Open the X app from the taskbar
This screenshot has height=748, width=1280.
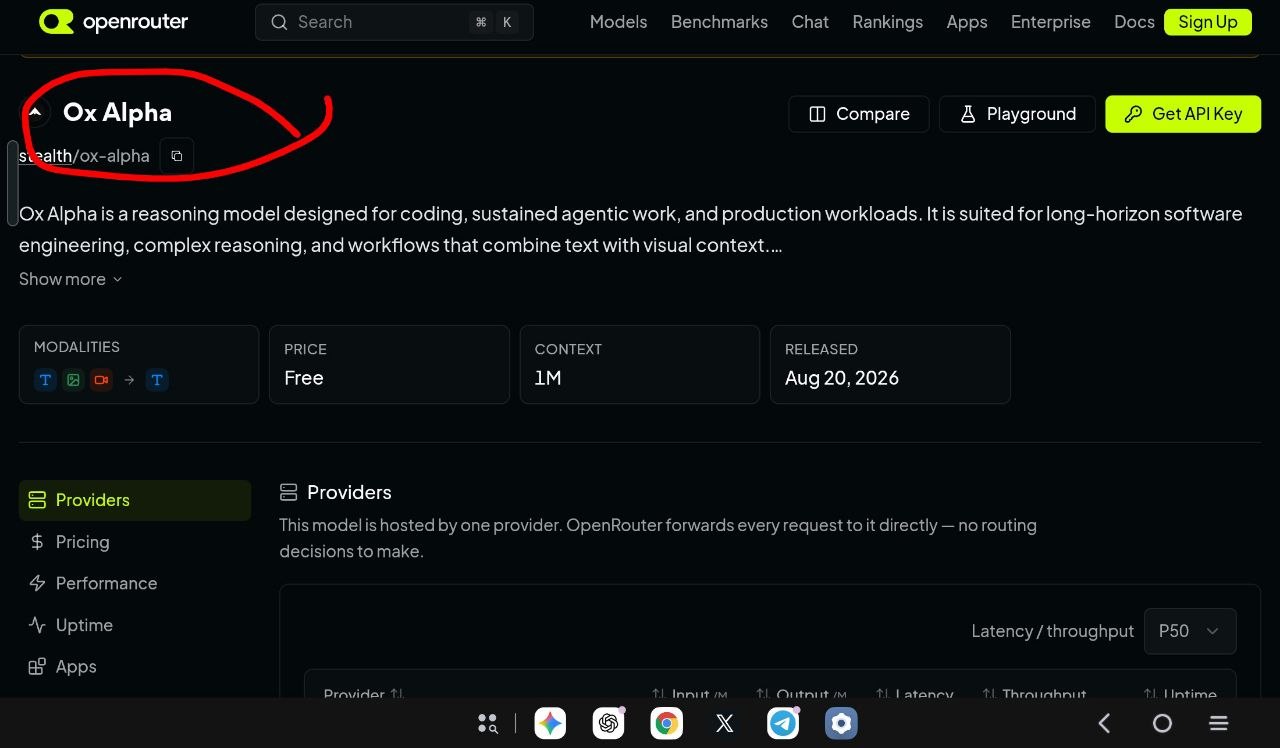tap(725, 723)
